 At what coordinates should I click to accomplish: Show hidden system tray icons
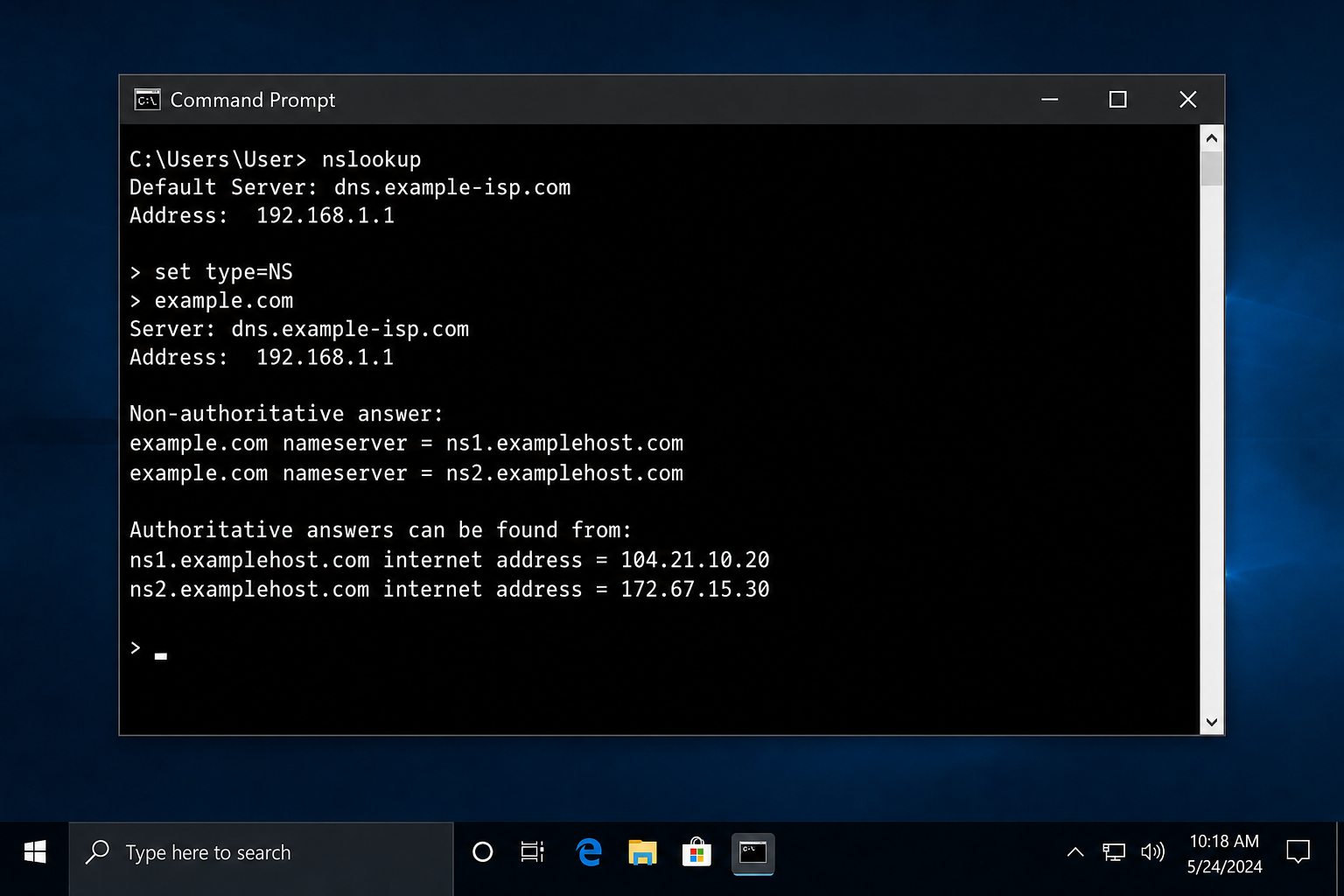1075,852
